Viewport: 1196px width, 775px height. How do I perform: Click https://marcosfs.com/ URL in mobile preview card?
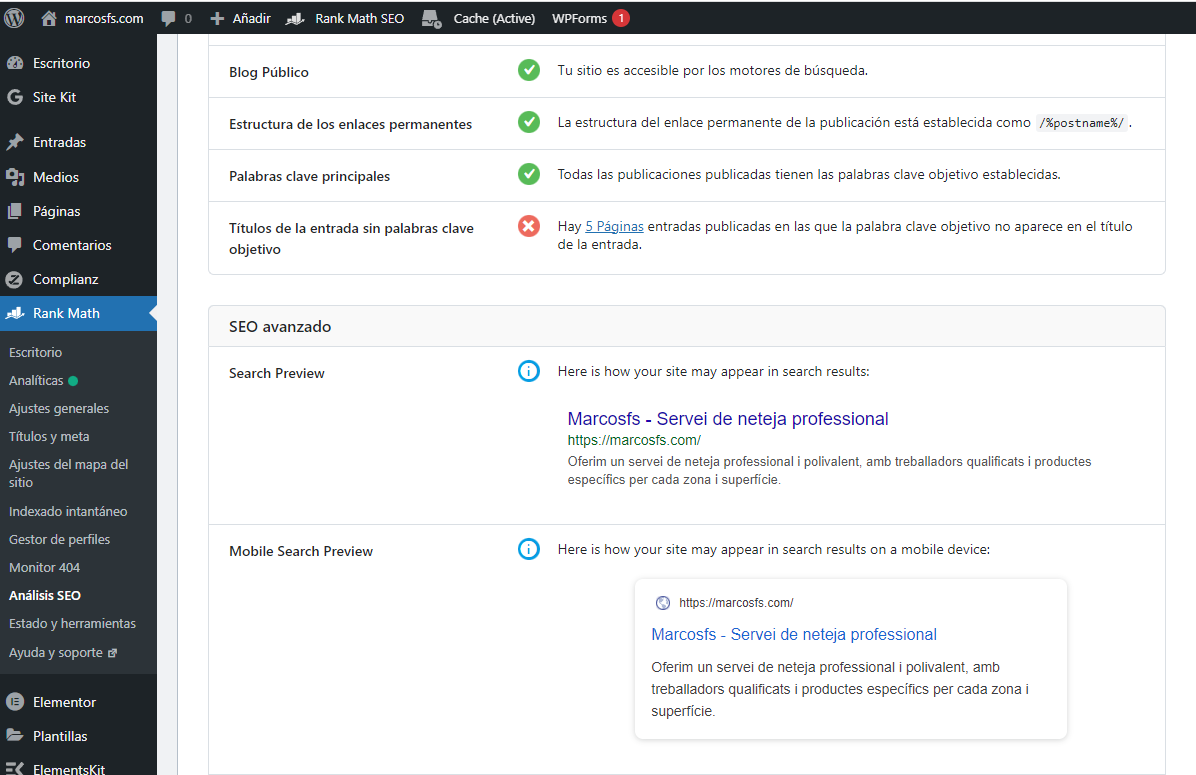[736, 603]
